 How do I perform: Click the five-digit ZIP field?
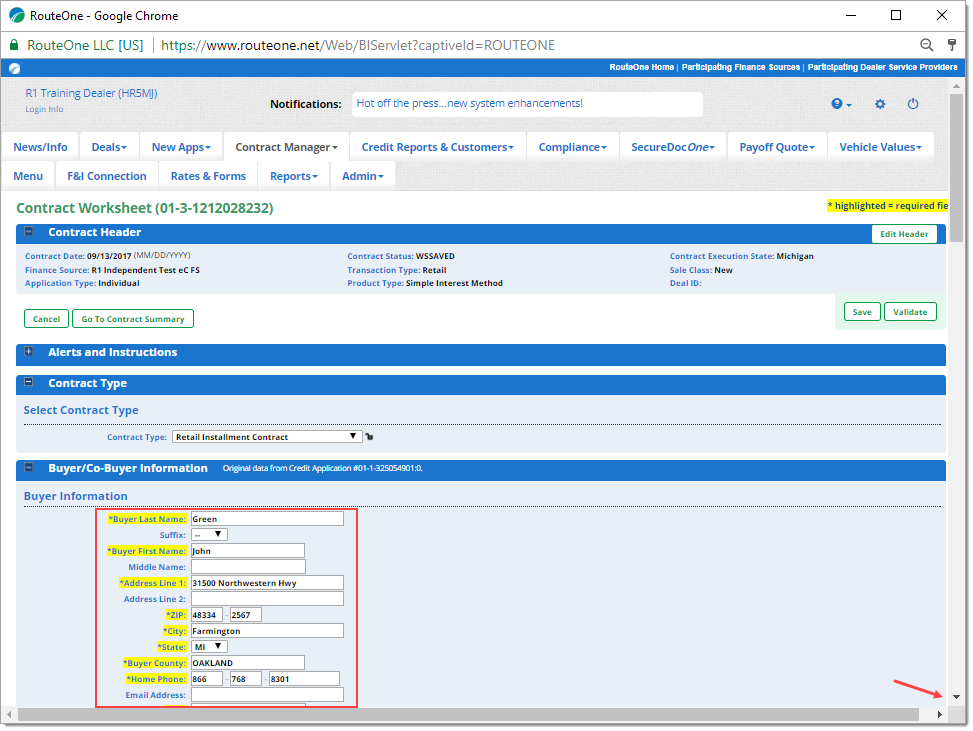[207, 615]
